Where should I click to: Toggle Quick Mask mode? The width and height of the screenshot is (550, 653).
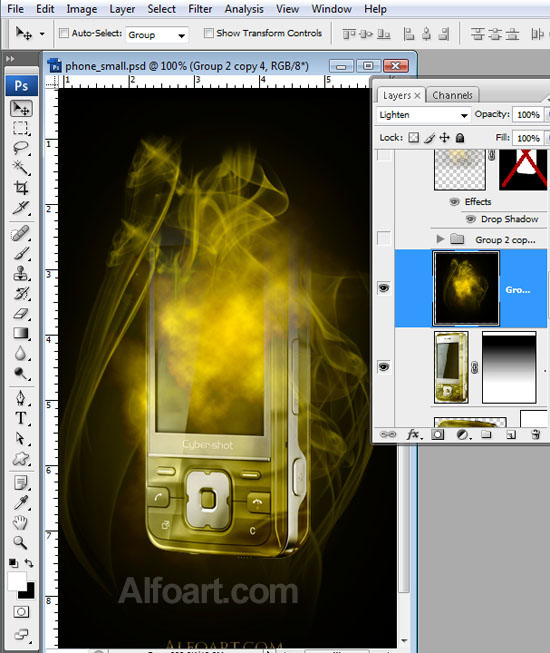21,612
